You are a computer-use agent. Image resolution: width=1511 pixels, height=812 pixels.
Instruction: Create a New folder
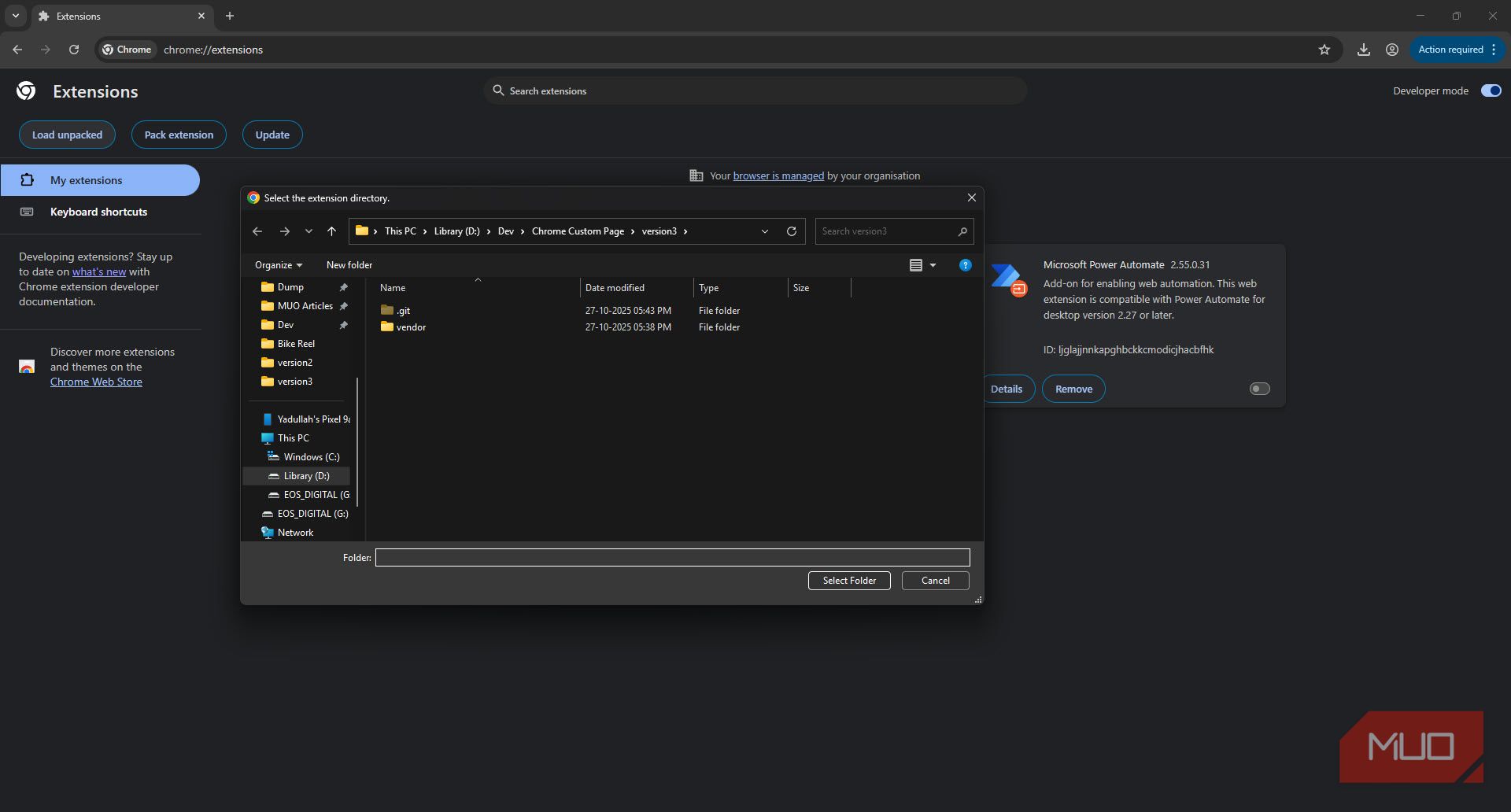click(349, 265)
